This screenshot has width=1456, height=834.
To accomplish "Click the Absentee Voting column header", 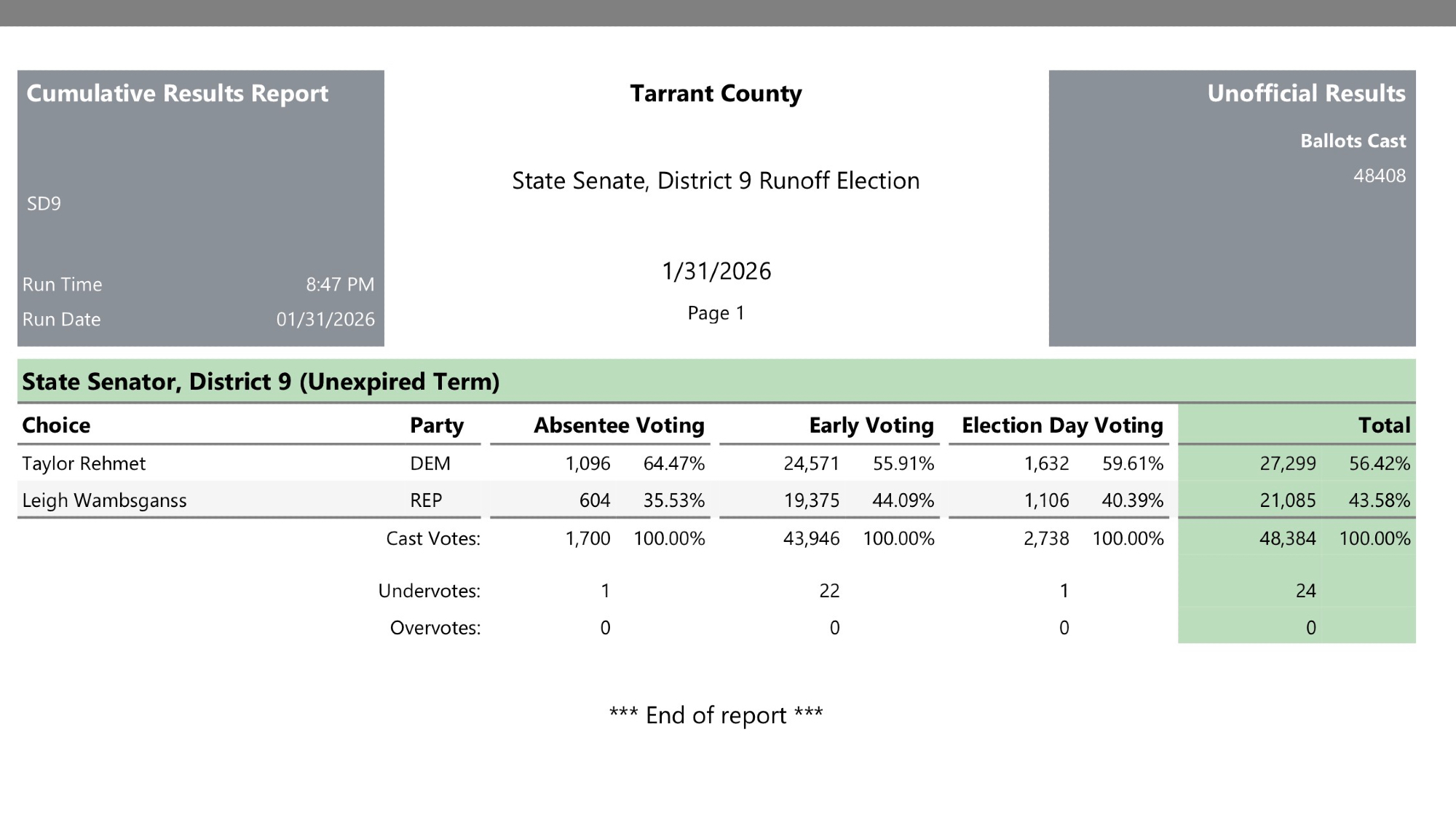I will [x=619, y=425].
